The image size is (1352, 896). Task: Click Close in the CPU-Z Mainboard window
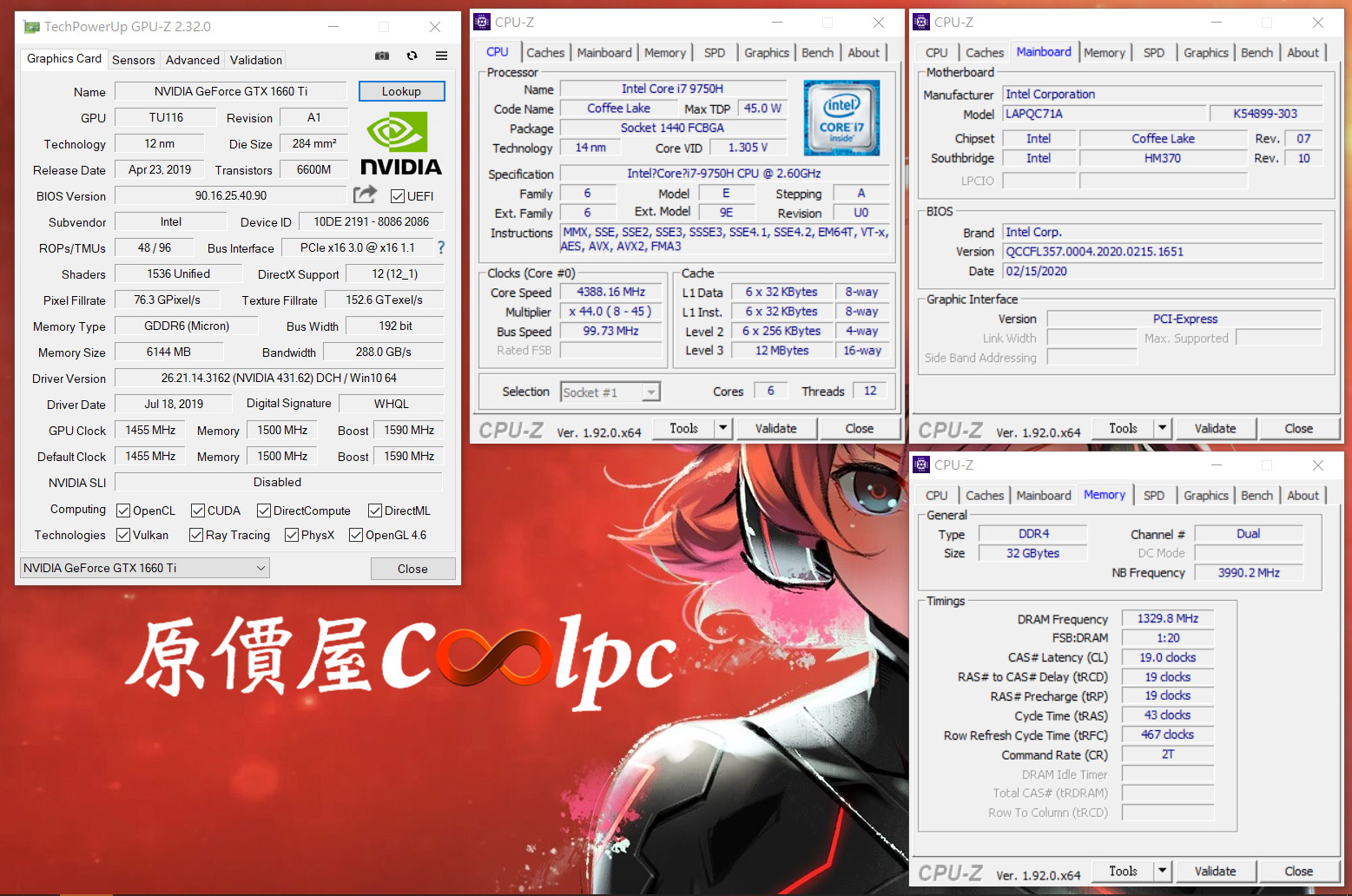1298,428
